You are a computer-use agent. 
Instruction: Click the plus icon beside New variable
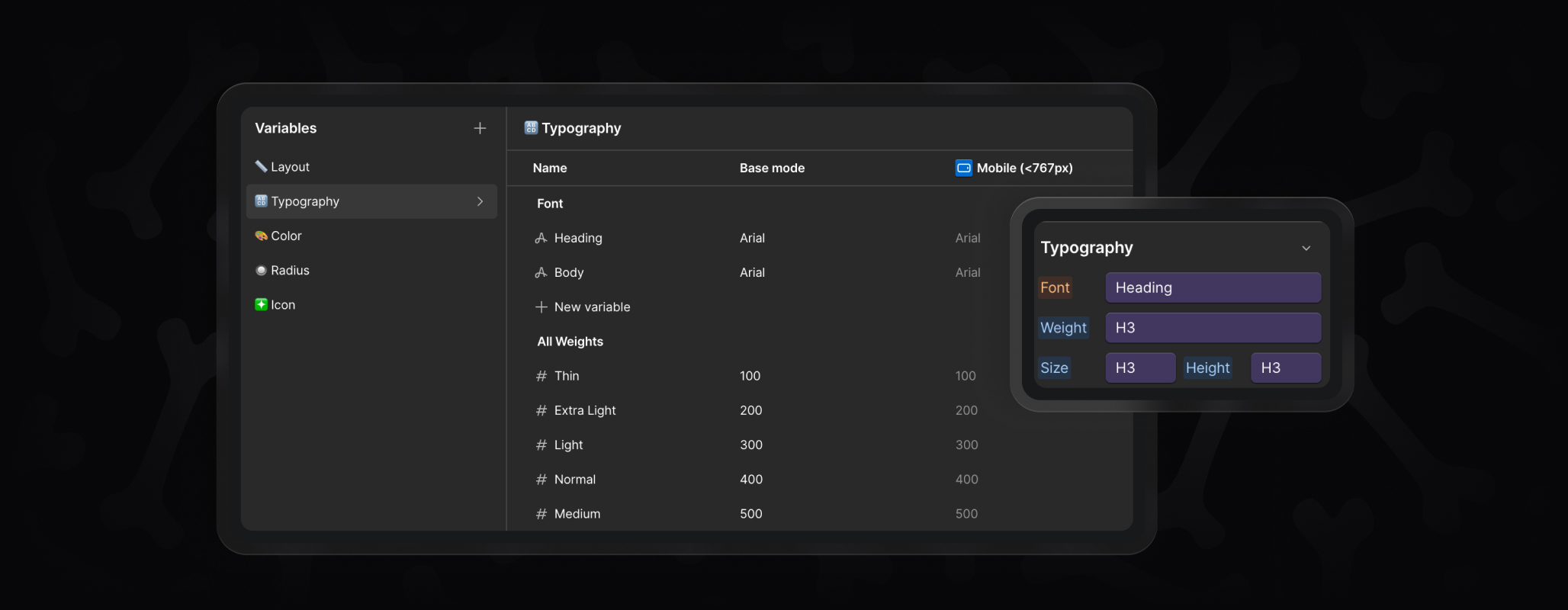[x=541, y=307]
